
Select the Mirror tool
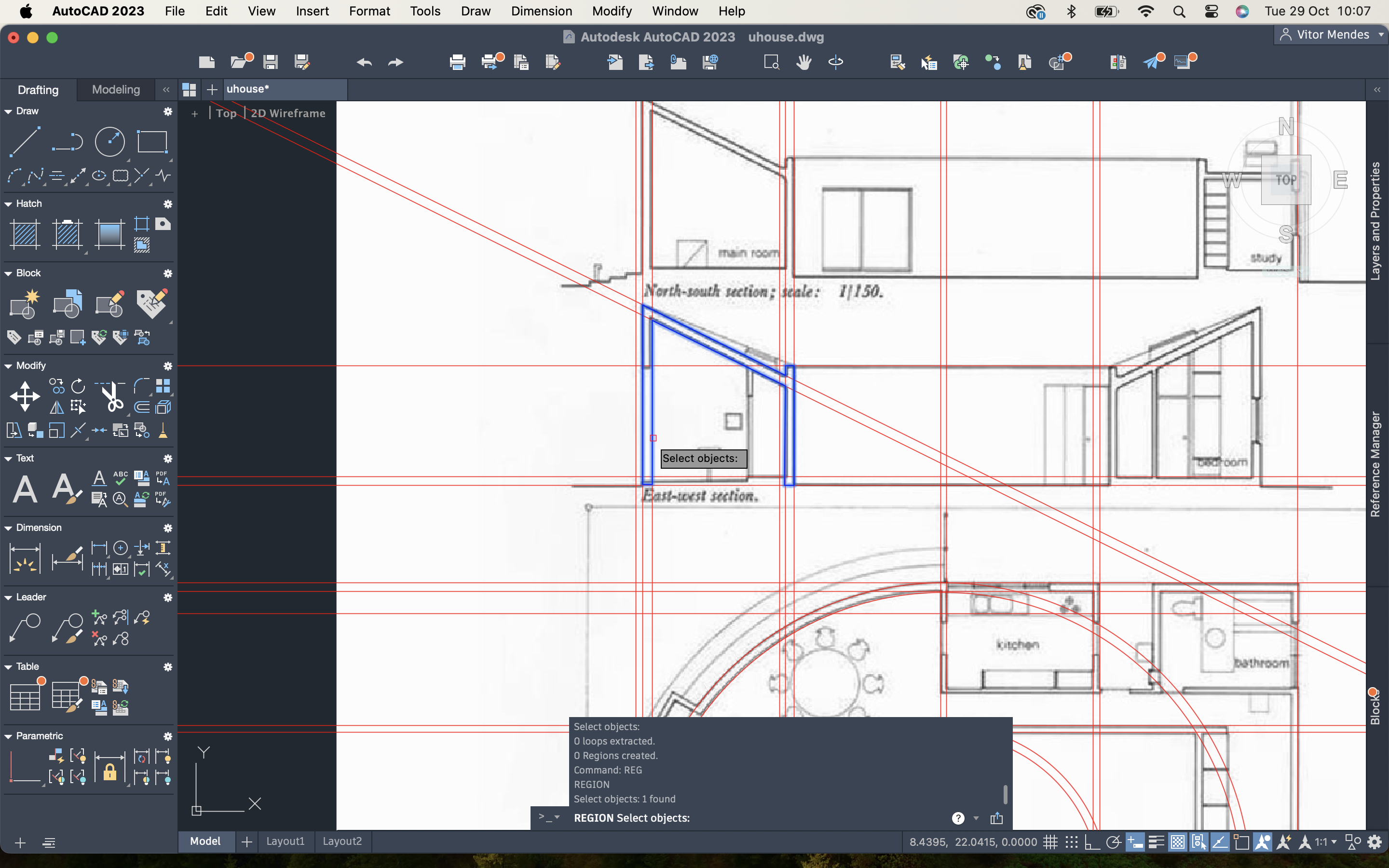click(57, 407)
